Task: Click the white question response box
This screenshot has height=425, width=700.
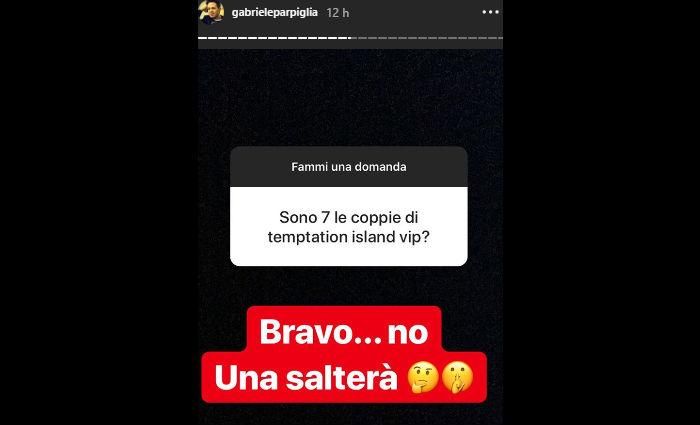Action: pyautogui.click(x=349, y=226)
